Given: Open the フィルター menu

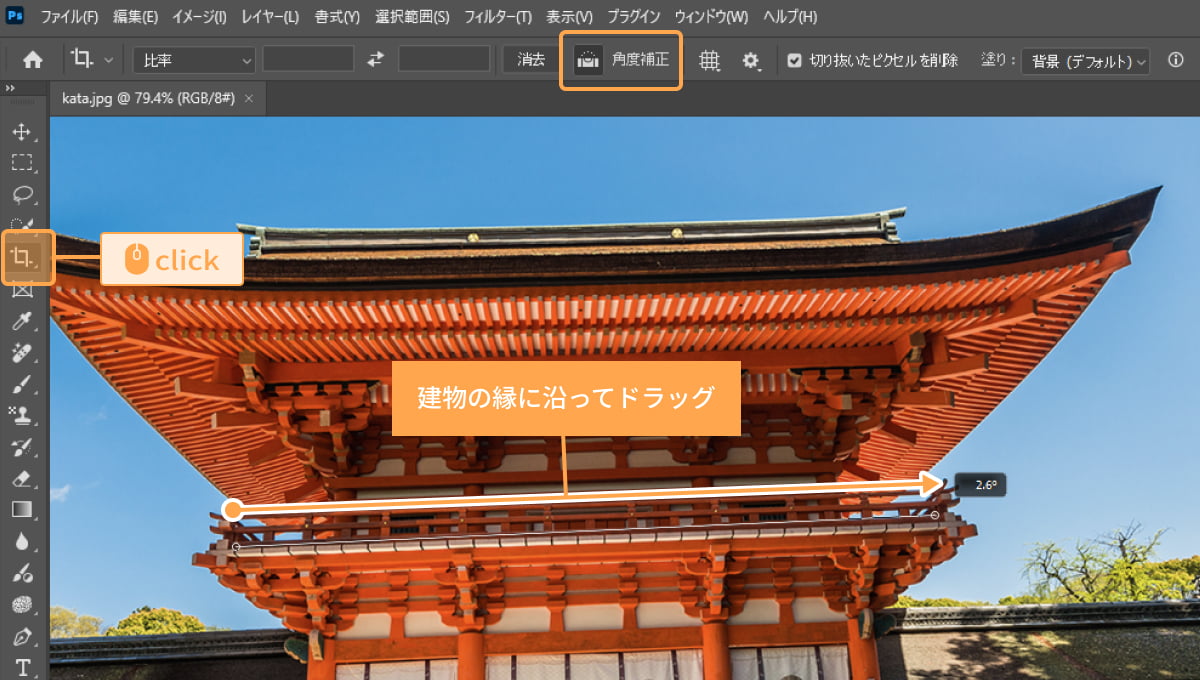Looking at the screenshot, I should click(x=499, y=17).
